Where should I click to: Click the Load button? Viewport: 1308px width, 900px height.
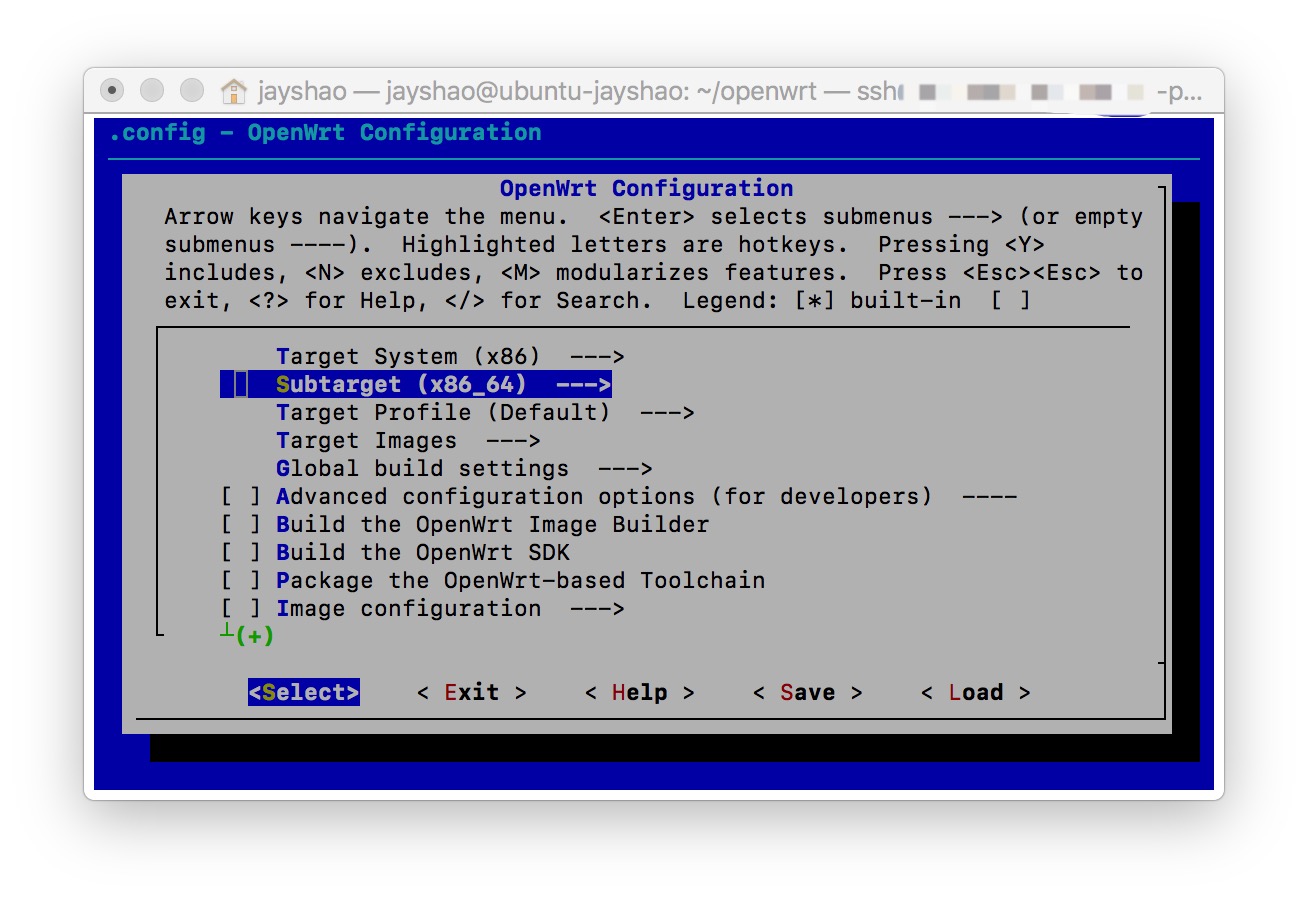(975, 693)
